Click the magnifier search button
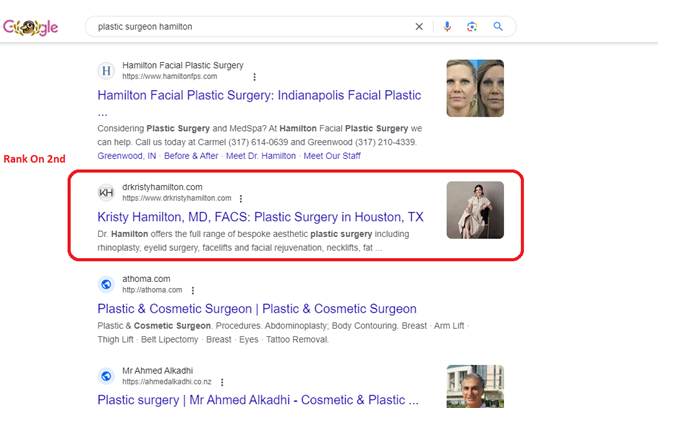The width and height of the screenshot is (673, 422). [498, 27]
